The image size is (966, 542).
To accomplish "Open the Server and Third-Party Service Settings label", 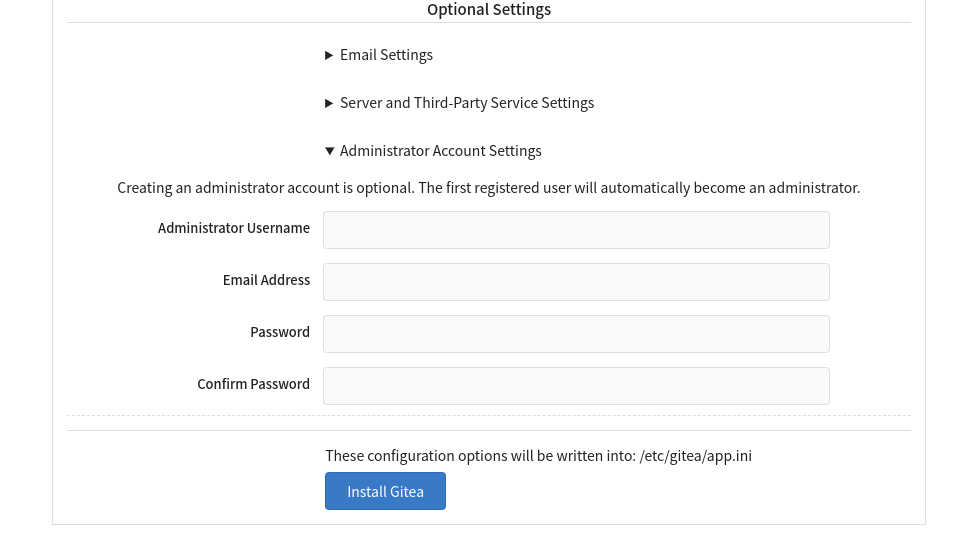I will tap(467, 103).
